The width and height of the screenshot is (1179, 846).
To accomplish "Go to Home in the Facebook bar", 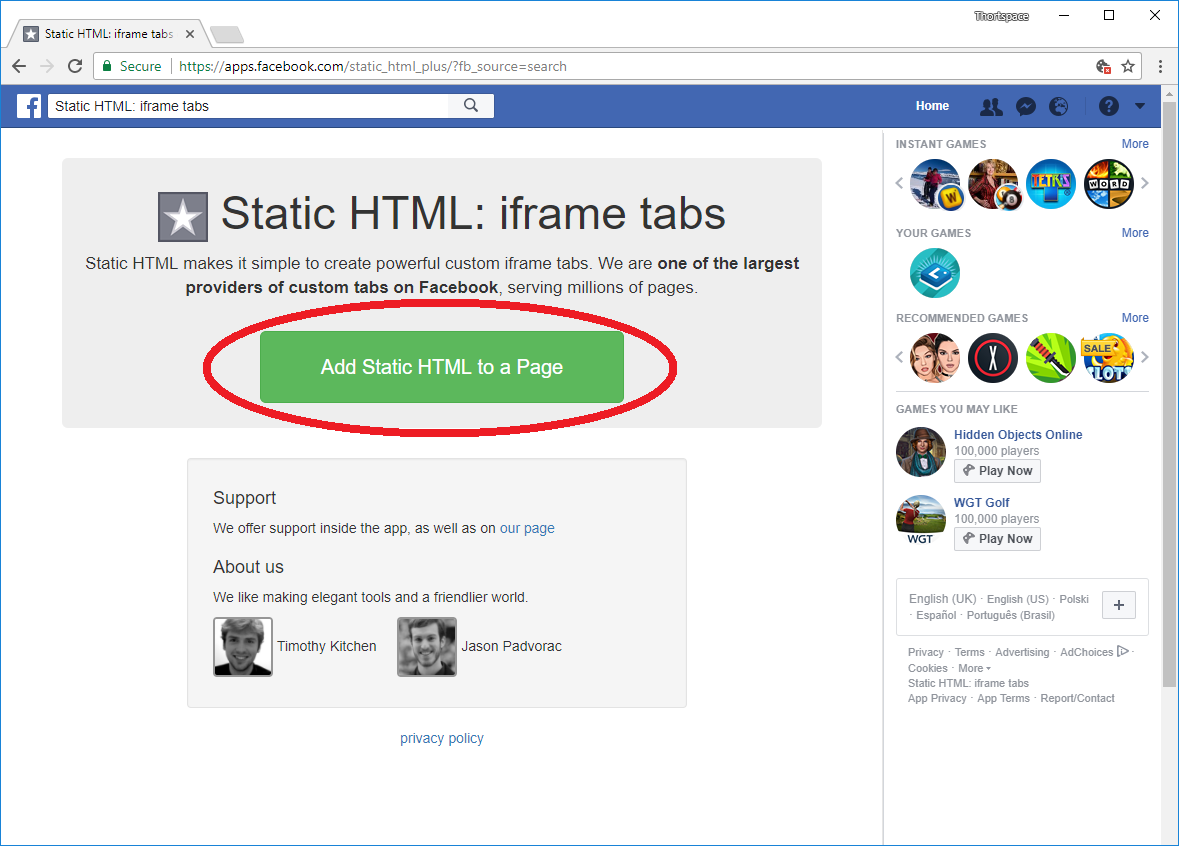I will (932, 106).
